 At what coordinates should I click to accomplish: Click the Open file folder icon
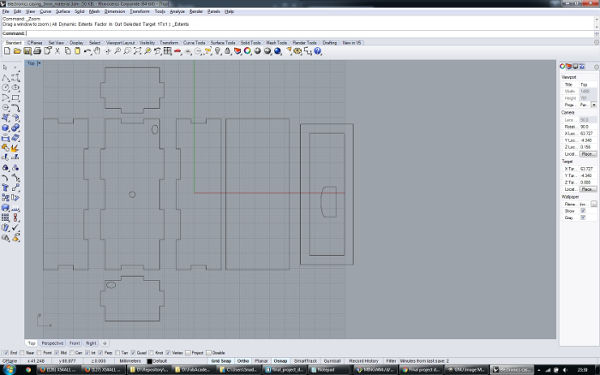[x=17, y=51]
